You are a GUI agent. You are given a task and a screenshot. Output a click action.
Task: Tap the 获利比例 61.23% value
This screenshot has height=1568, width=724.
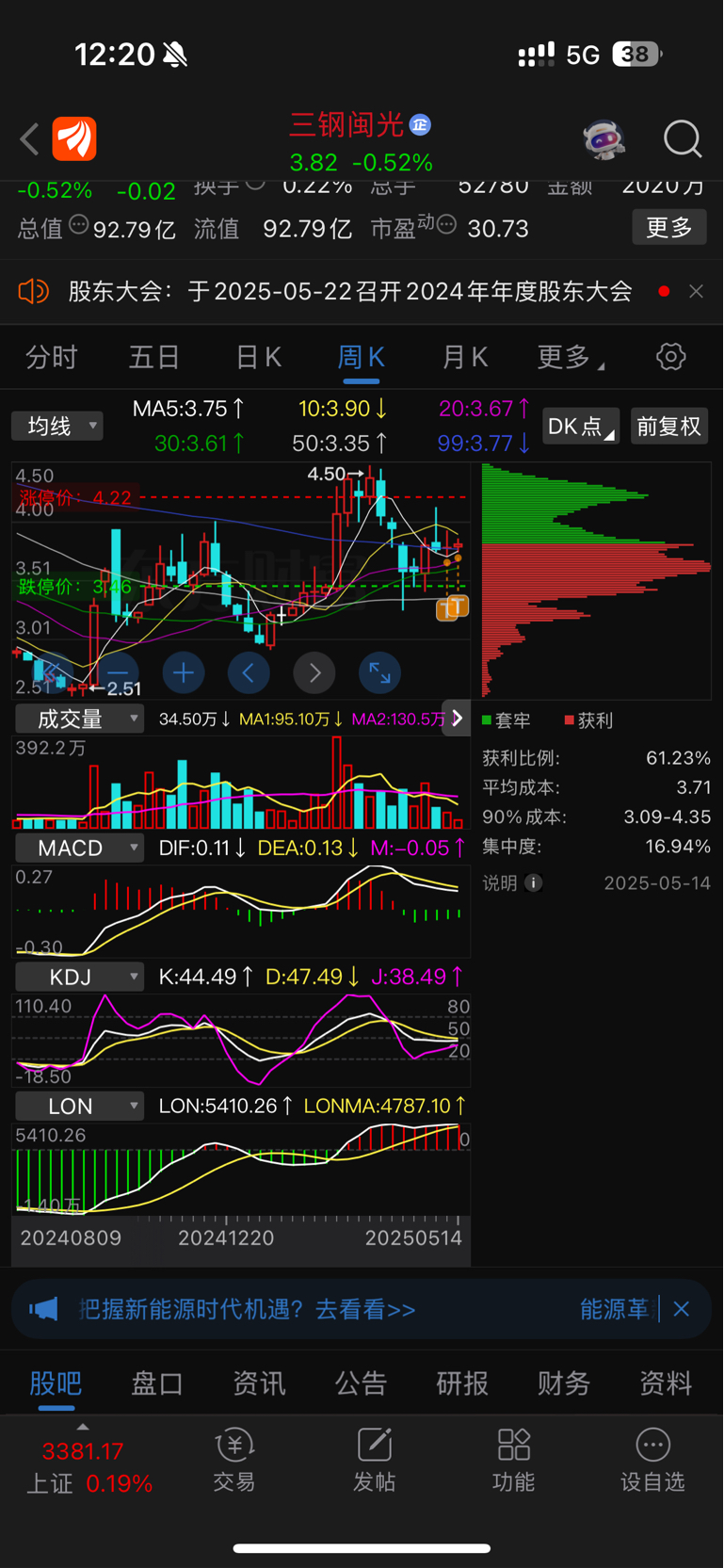pyautogui.click(x=678, y=758)
